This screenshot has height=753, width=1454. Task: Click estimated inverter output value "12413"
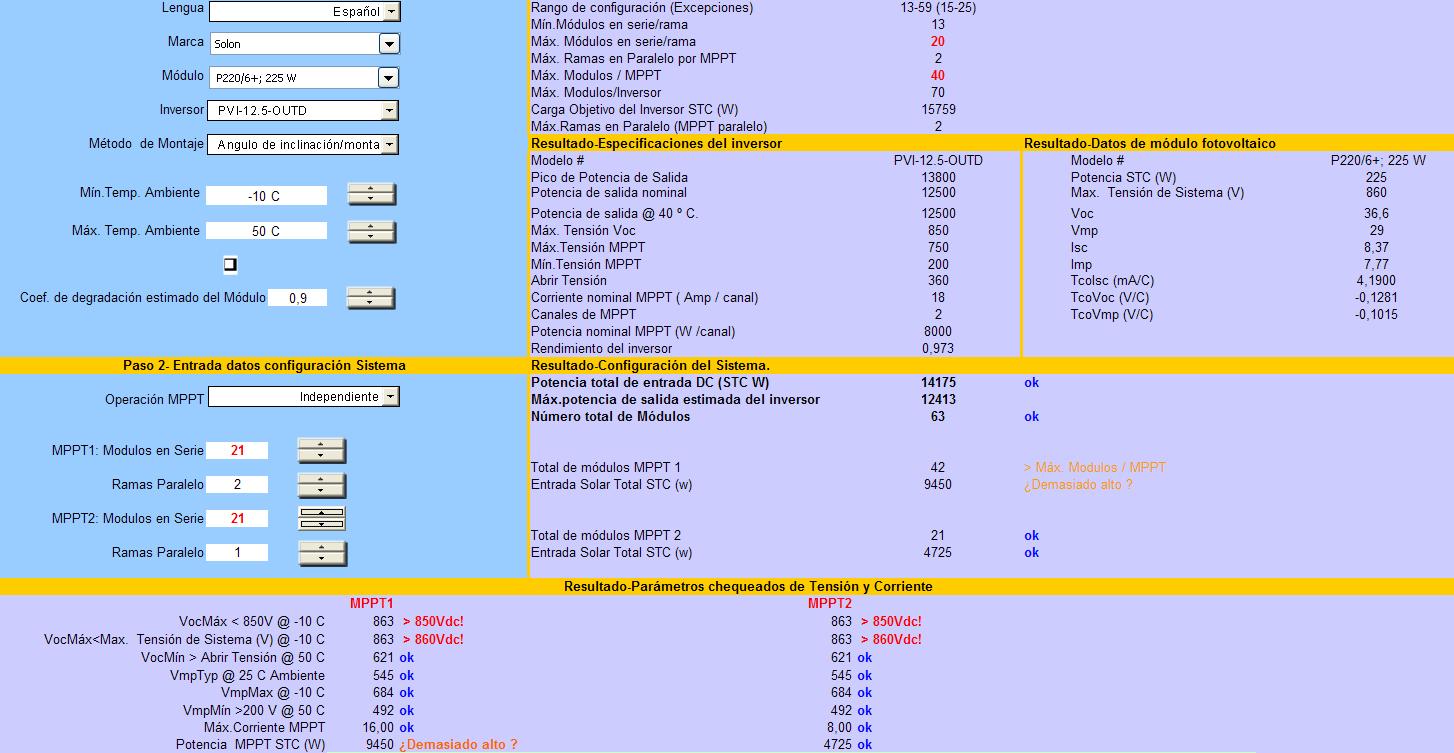tap(938, 400)
